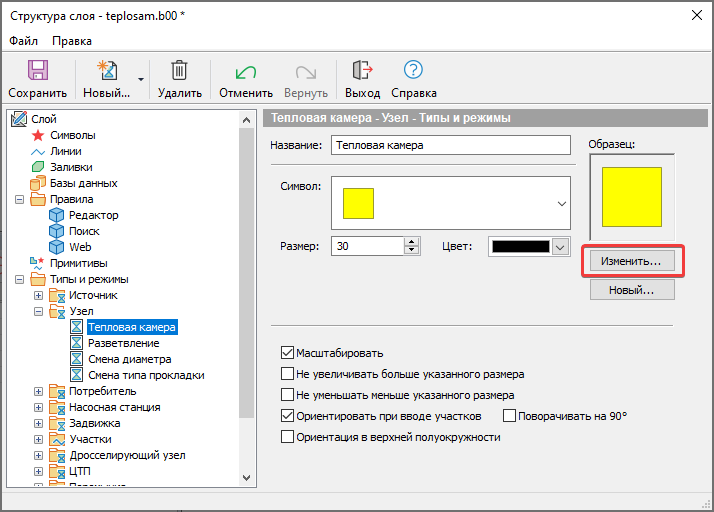Uncheck the Масштабировать checkbox
This screenshot has width=714, height=512.
point(289,353)
